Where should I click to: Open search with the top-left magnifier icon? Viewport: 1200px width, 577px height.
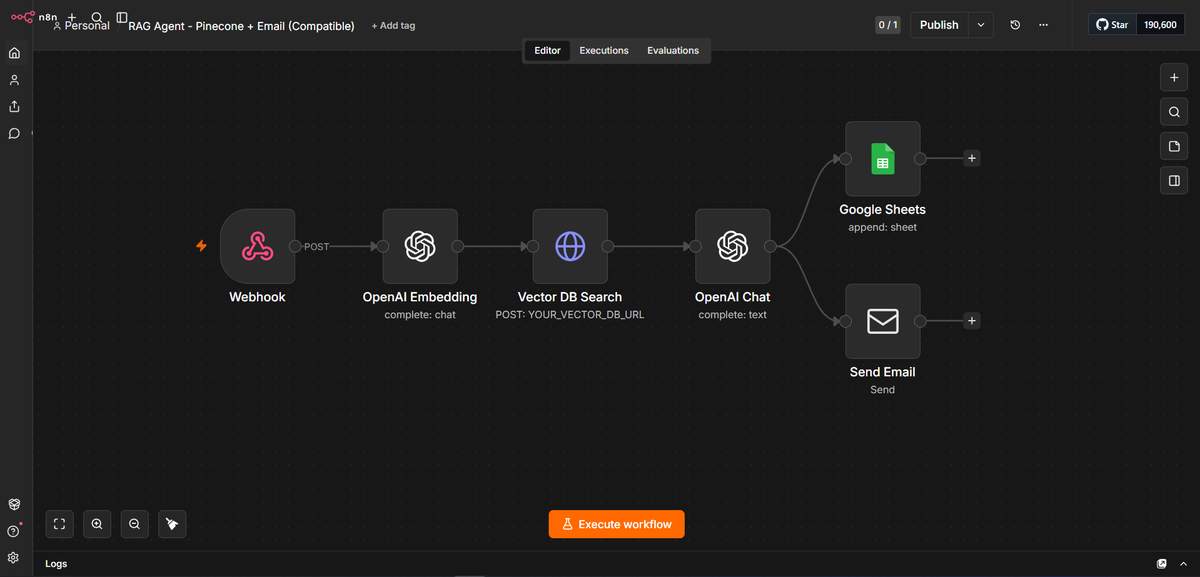pyautogui.click(x=97, y=17)
